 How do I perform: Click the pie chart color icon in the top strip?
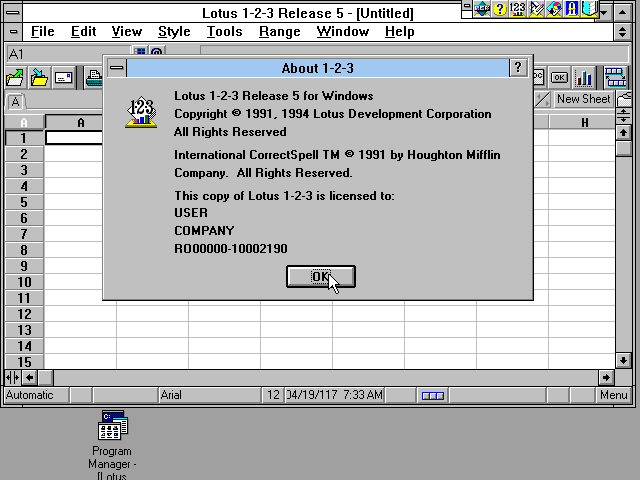pyautogui.click(x=554, y=9)
